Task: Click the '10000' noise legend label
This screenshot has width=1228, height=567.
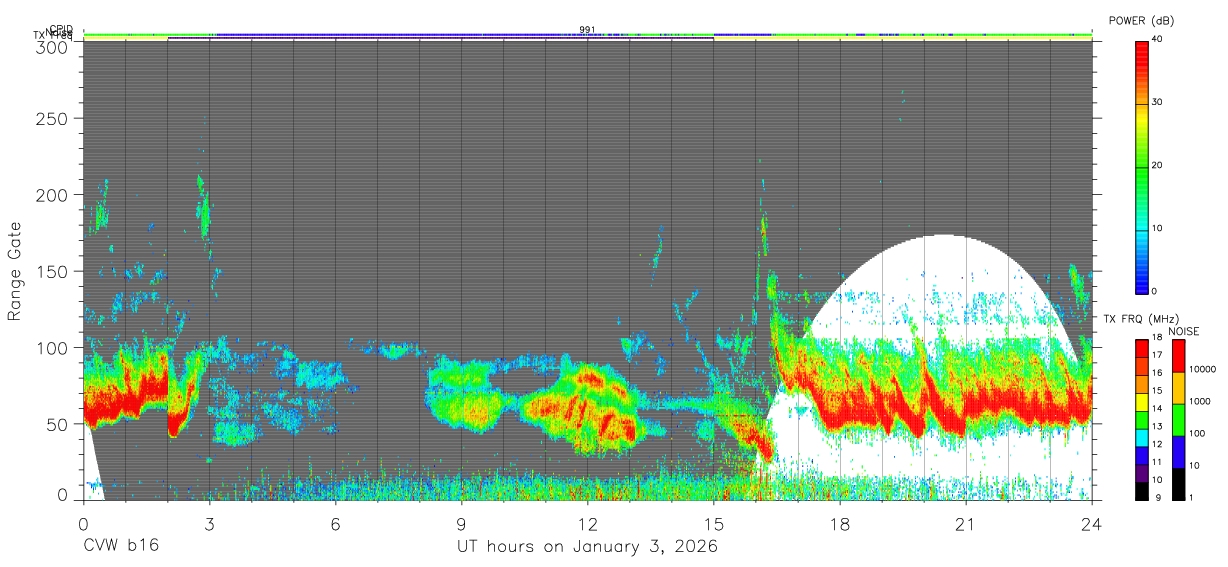Action: click(1204, 370)
